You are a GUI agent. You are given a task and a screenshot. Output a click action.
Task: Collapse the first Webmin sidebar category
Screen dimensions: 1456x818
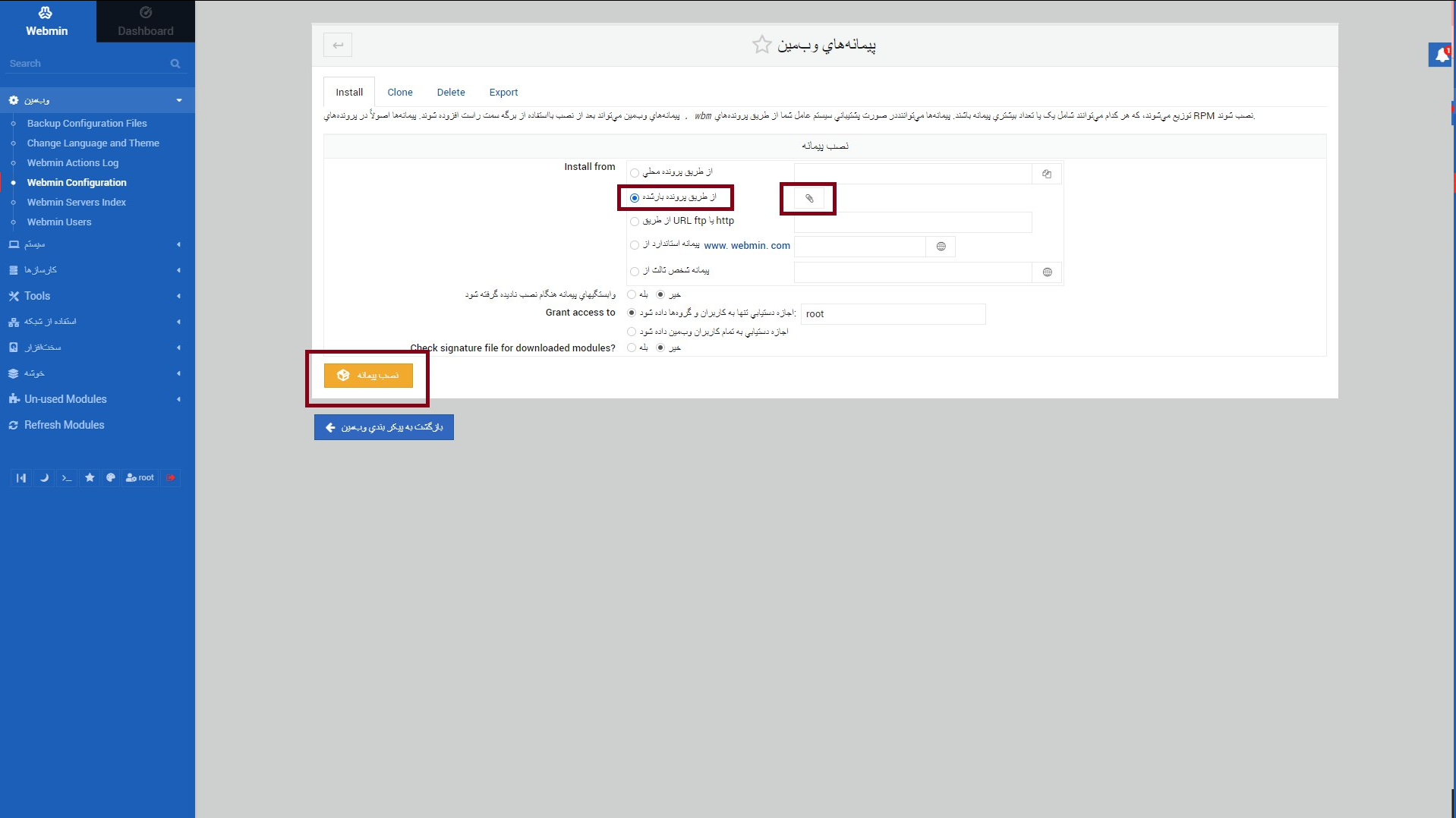pyautogui.click(x=96, y=100)
